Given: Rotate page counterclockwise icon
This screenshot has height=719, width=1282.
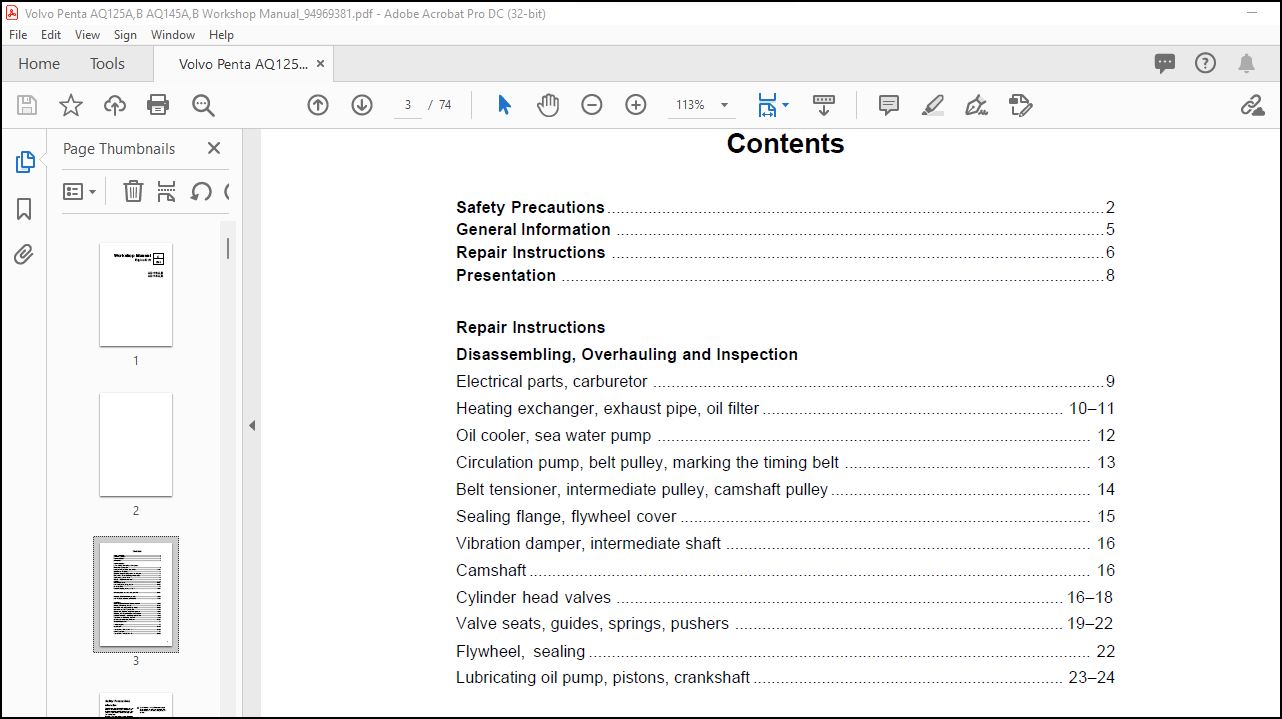Looking at the screenshot, I should point(201,191).
